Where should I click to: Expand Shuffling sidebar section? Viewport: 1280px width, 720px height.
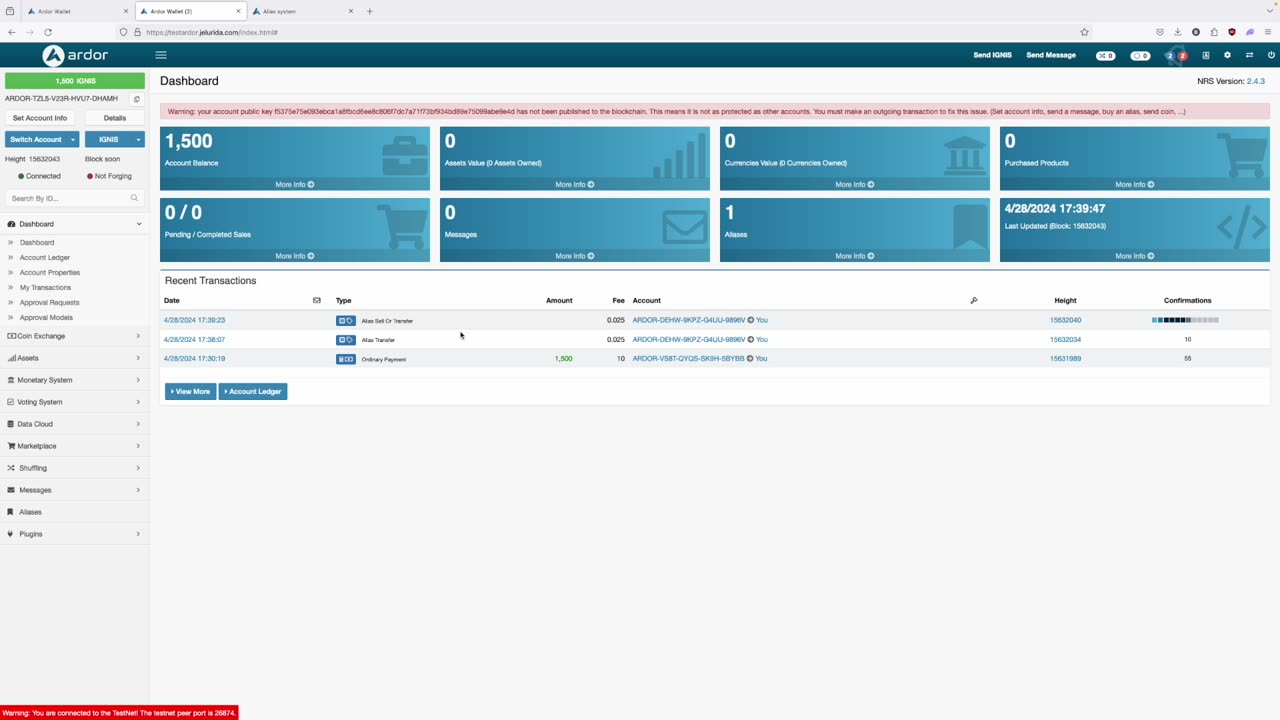[x=74, y=468]
